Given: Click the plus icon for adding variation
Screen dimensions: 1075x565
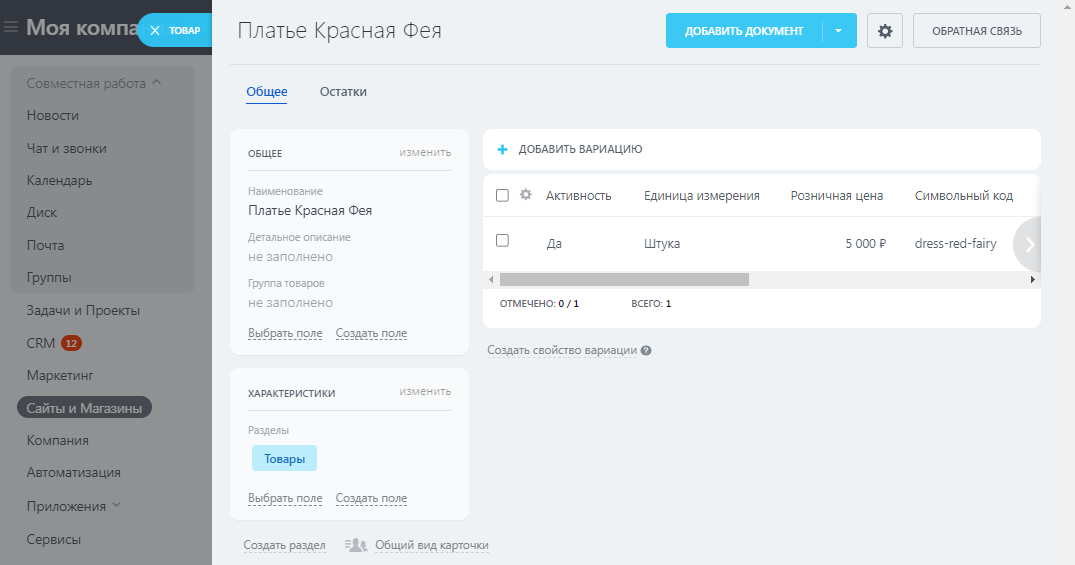Looking at the screenshot, I should (x=503, y=149).
